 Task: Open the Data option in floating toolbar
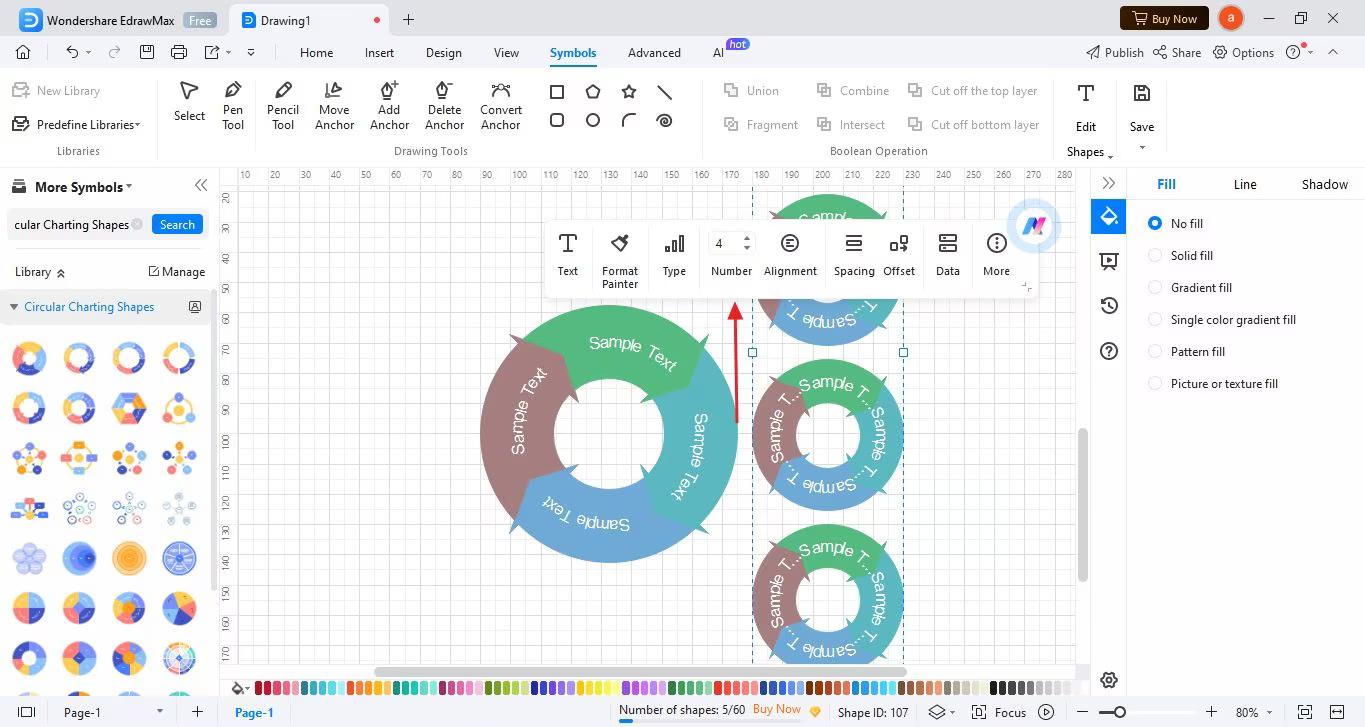point(948,255)
